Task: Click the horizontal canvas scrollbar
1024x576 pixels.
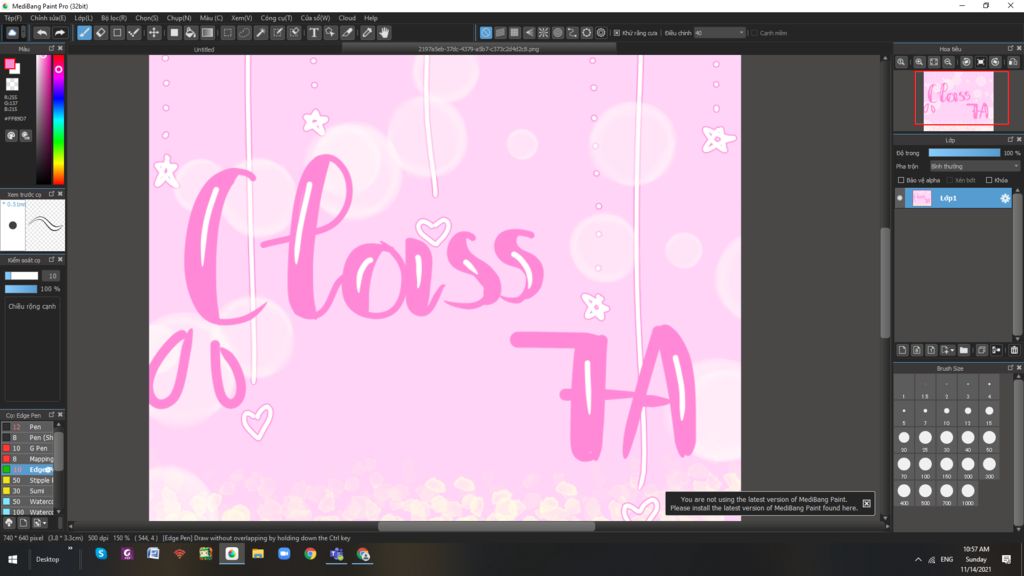Action: pos(487,526)
